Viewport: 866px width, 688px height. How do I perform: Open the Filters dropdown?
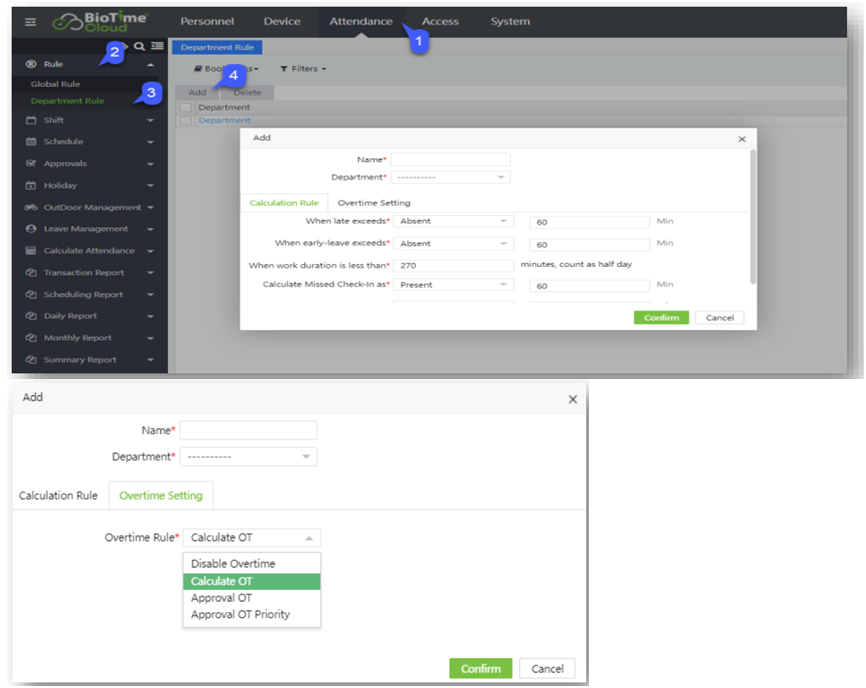(303, 69)
